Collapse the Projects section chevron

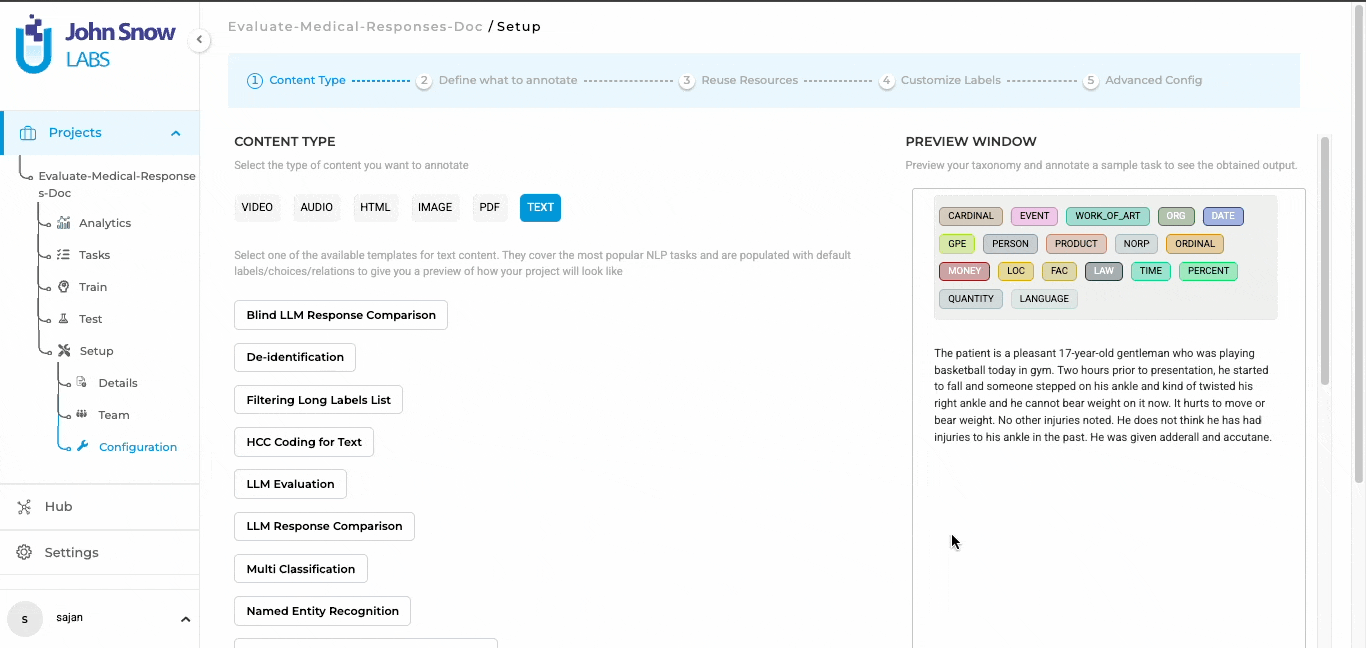tap(176, 133)
